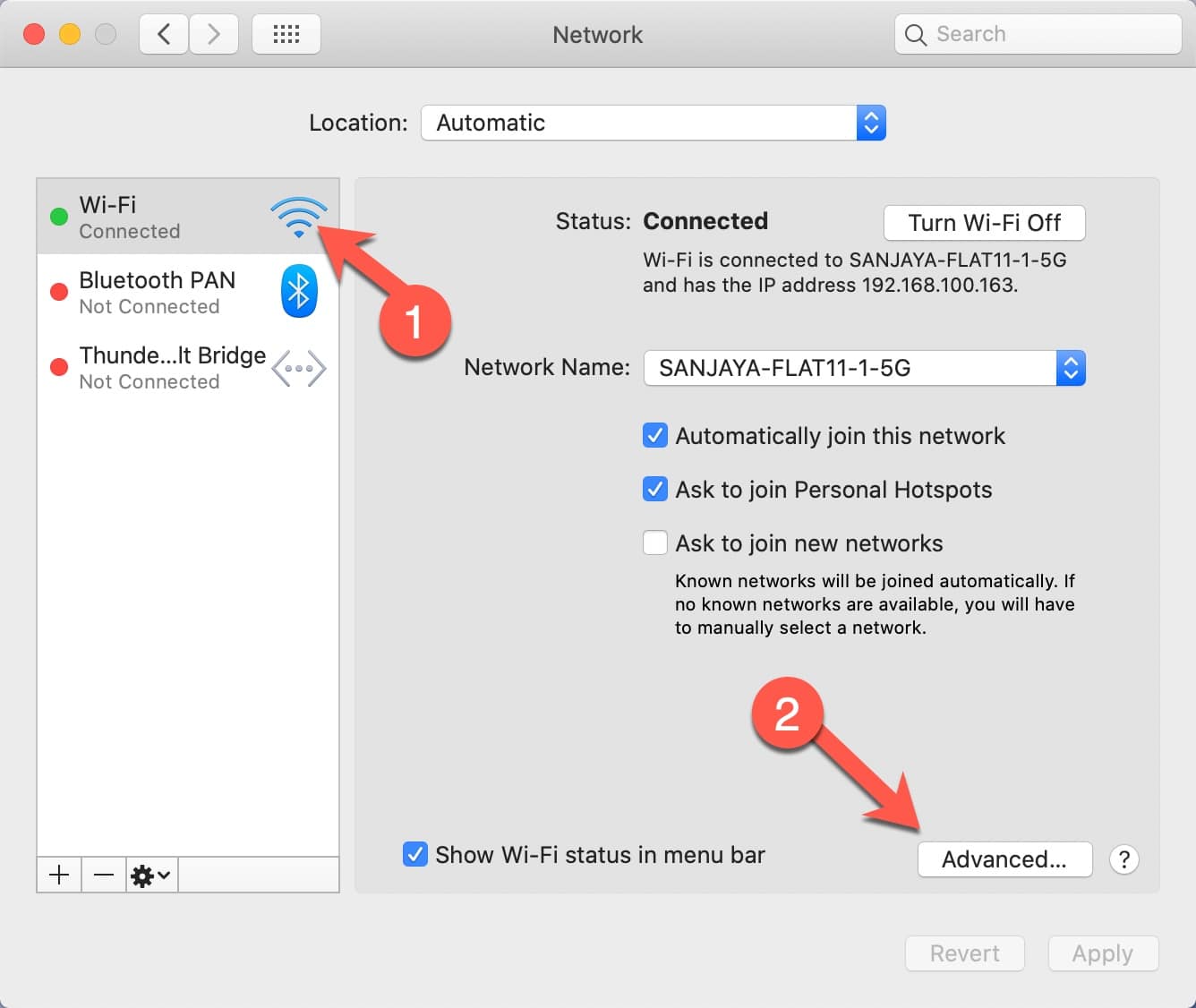
Task: Open the gear action menu
Action: click(x=151, y=875)
